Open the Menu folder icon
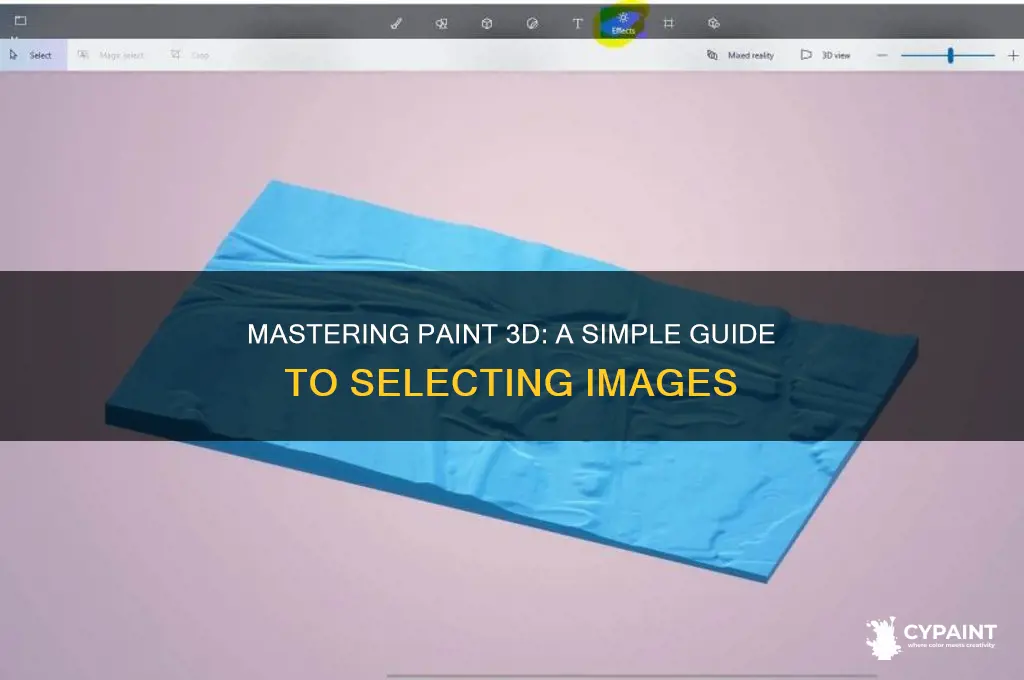This screenshot has height=680, width=1024. click(x=20, y=21)
